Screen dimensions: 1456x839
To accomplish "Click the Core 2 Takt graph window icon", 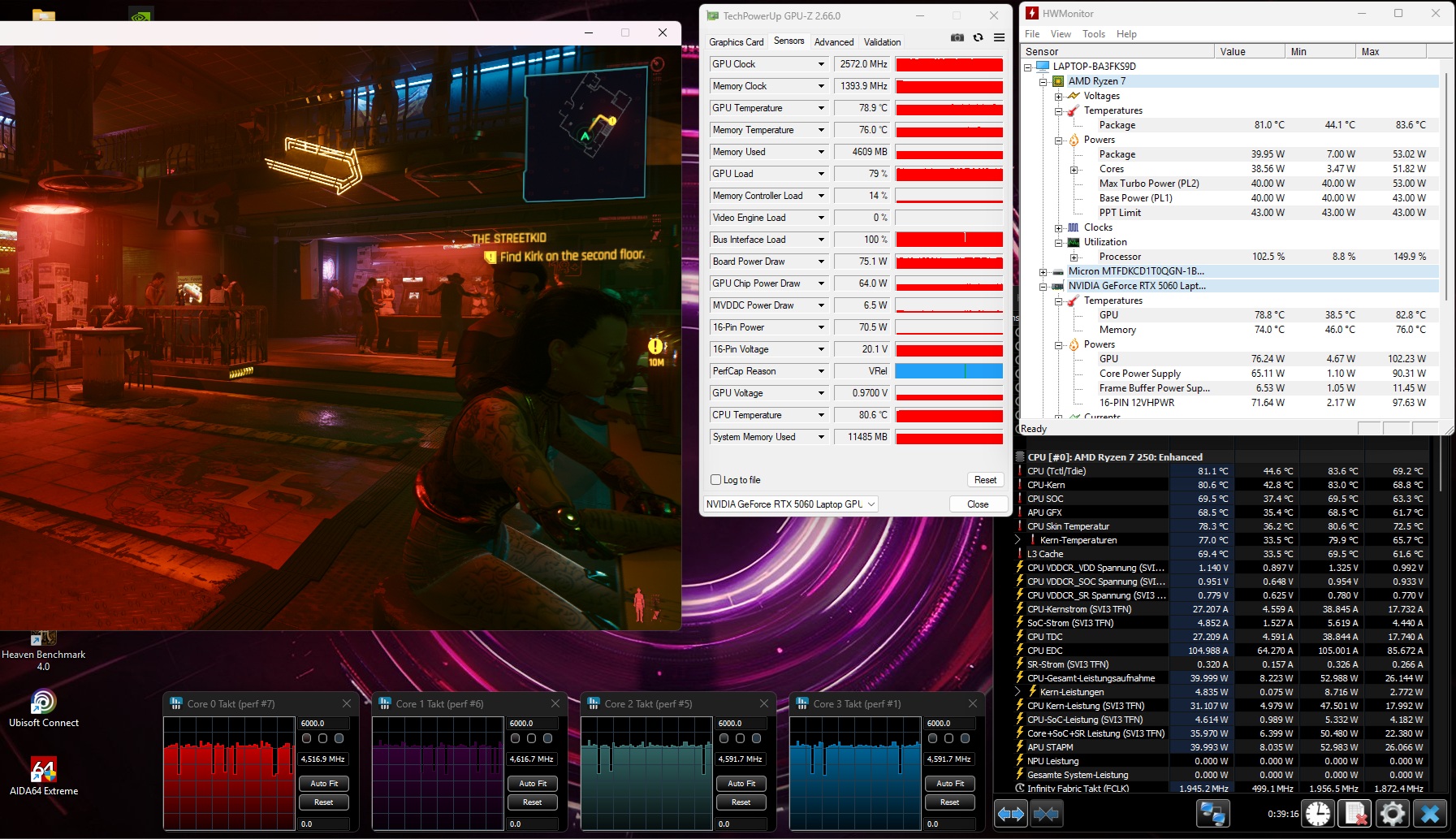I will (594, 703).
